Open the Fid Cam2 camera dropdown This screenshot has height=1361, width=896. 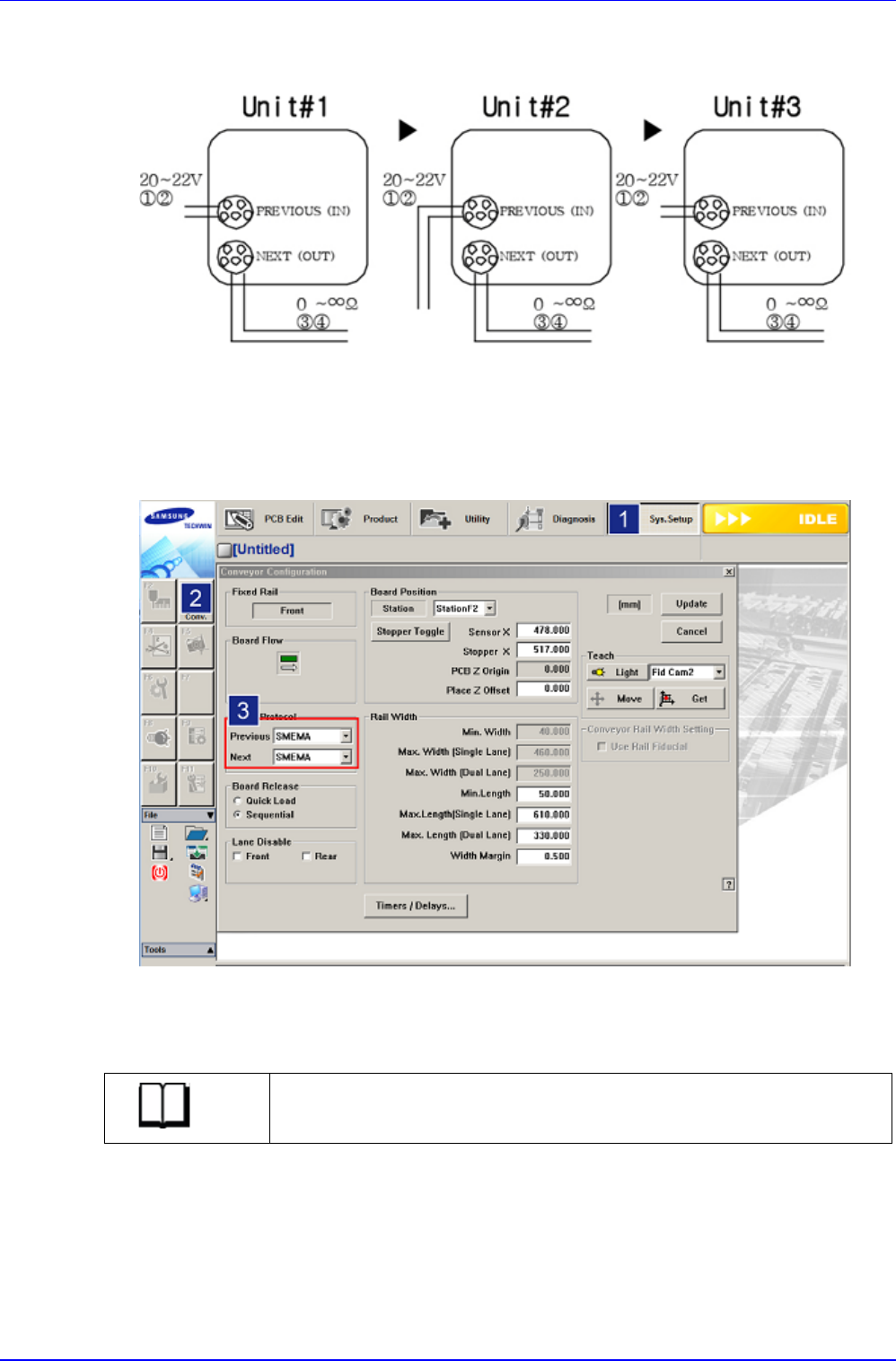click(x=687, y=672)
